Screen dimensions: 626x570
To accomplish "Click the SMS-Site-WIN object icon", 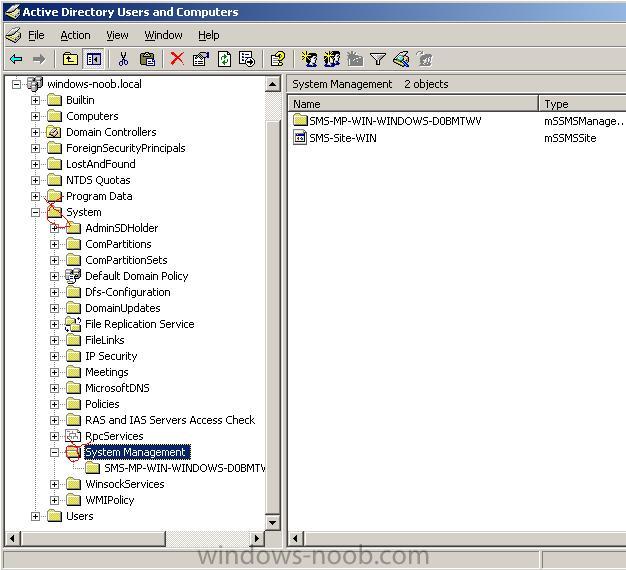I will click(x=300, y=138).
